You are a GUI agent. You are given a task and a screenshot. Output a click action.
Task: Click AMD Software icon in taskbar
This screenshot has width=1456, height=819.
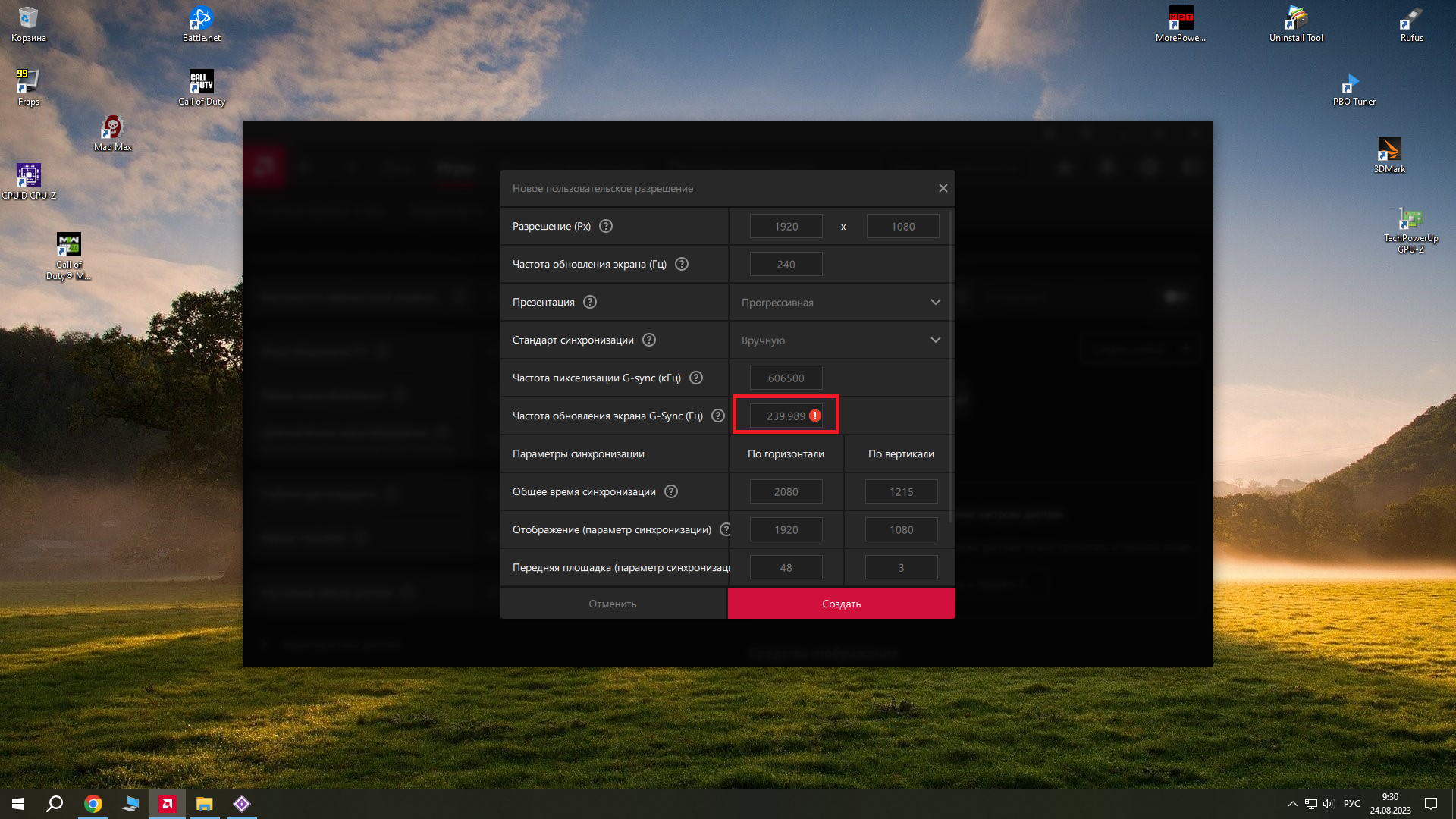[x=168, y=804]
